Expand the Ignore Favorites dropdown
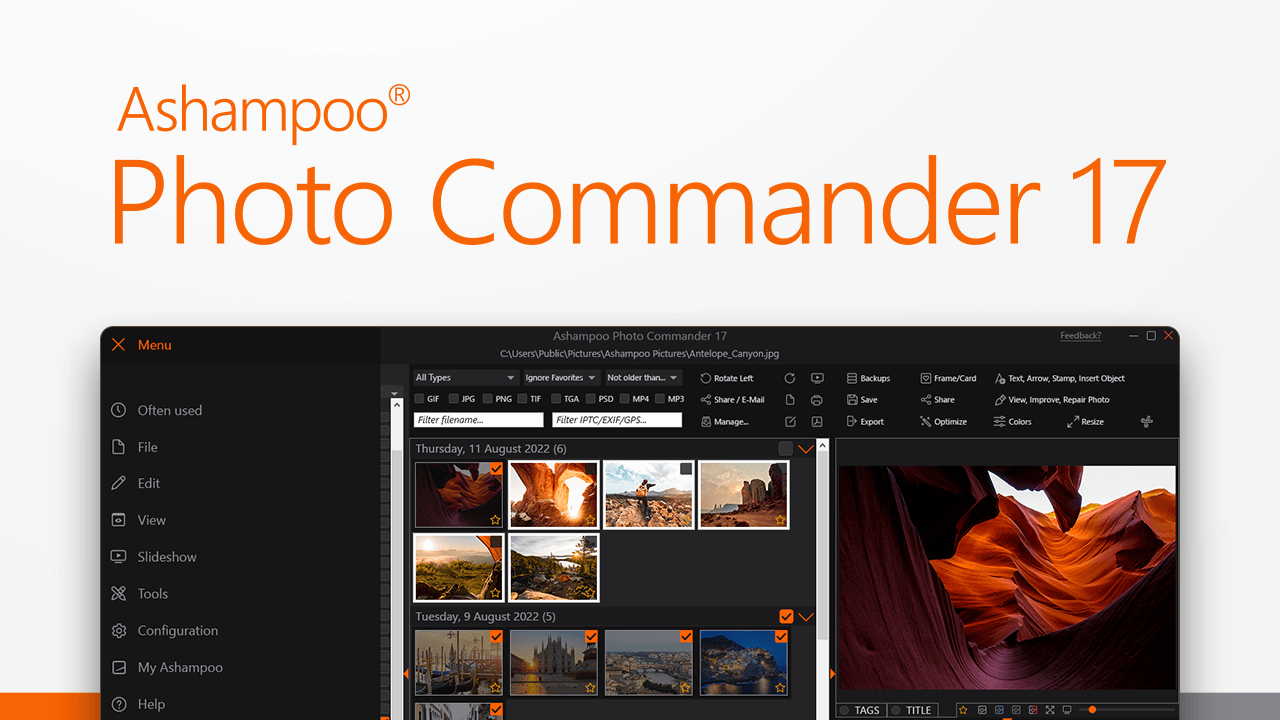This screenshot has width=1280, height=720. click(562, 378)
